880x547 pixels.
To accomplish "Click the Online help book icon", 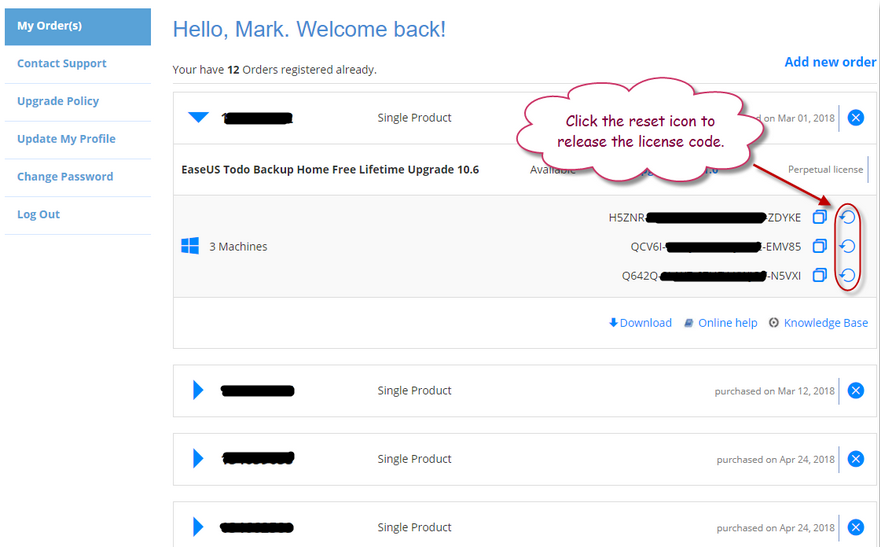I will [x=688, y=323].
